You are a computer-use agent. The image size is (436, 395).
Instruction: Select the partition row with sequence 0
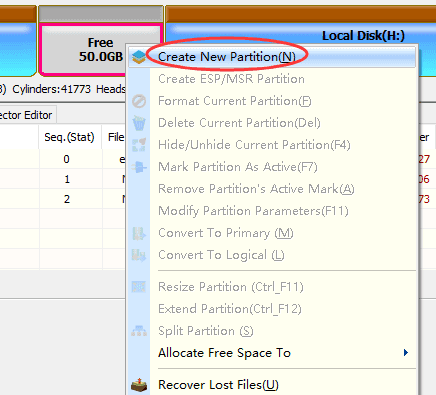(x=63, y=159)
